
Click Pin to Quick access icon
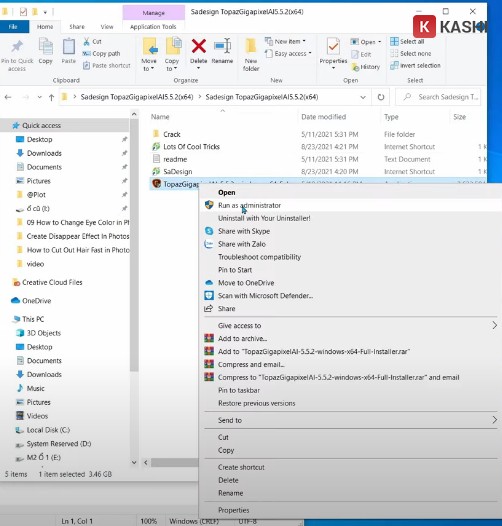pyautogui.click(x=17, y=47)
